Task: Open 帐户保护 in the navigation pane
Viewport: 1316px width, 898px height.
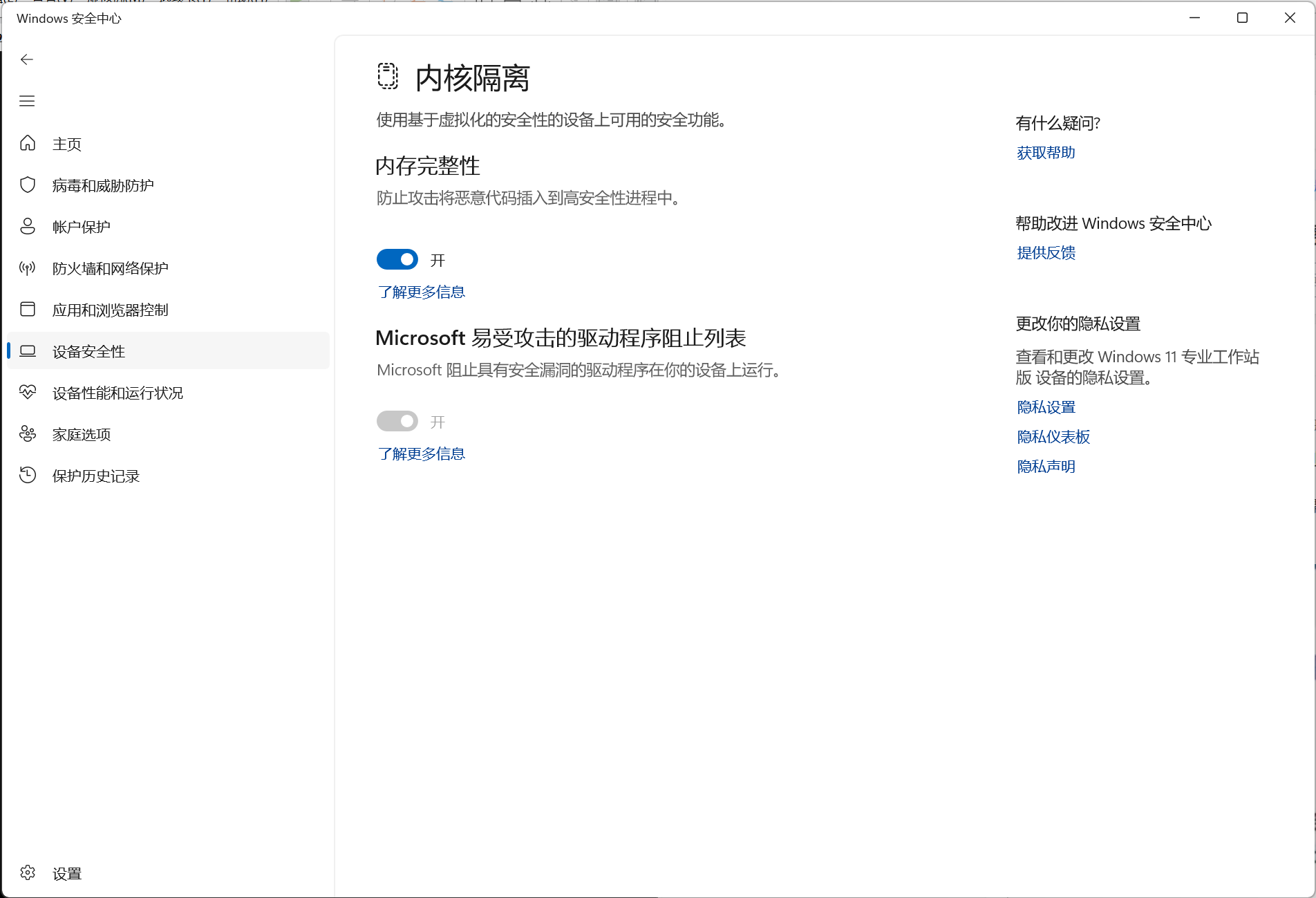Action: 81,226
